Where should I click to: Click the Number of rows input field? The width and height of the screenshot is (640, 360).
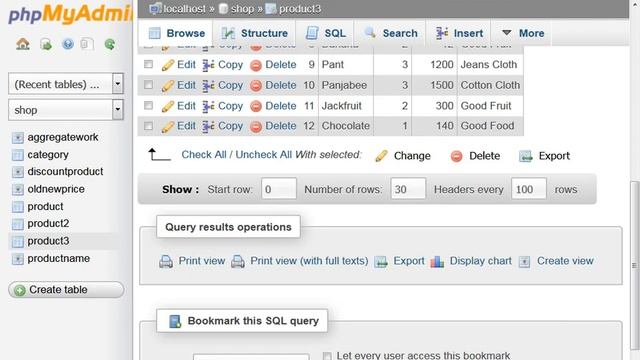[x=408, y=189]
